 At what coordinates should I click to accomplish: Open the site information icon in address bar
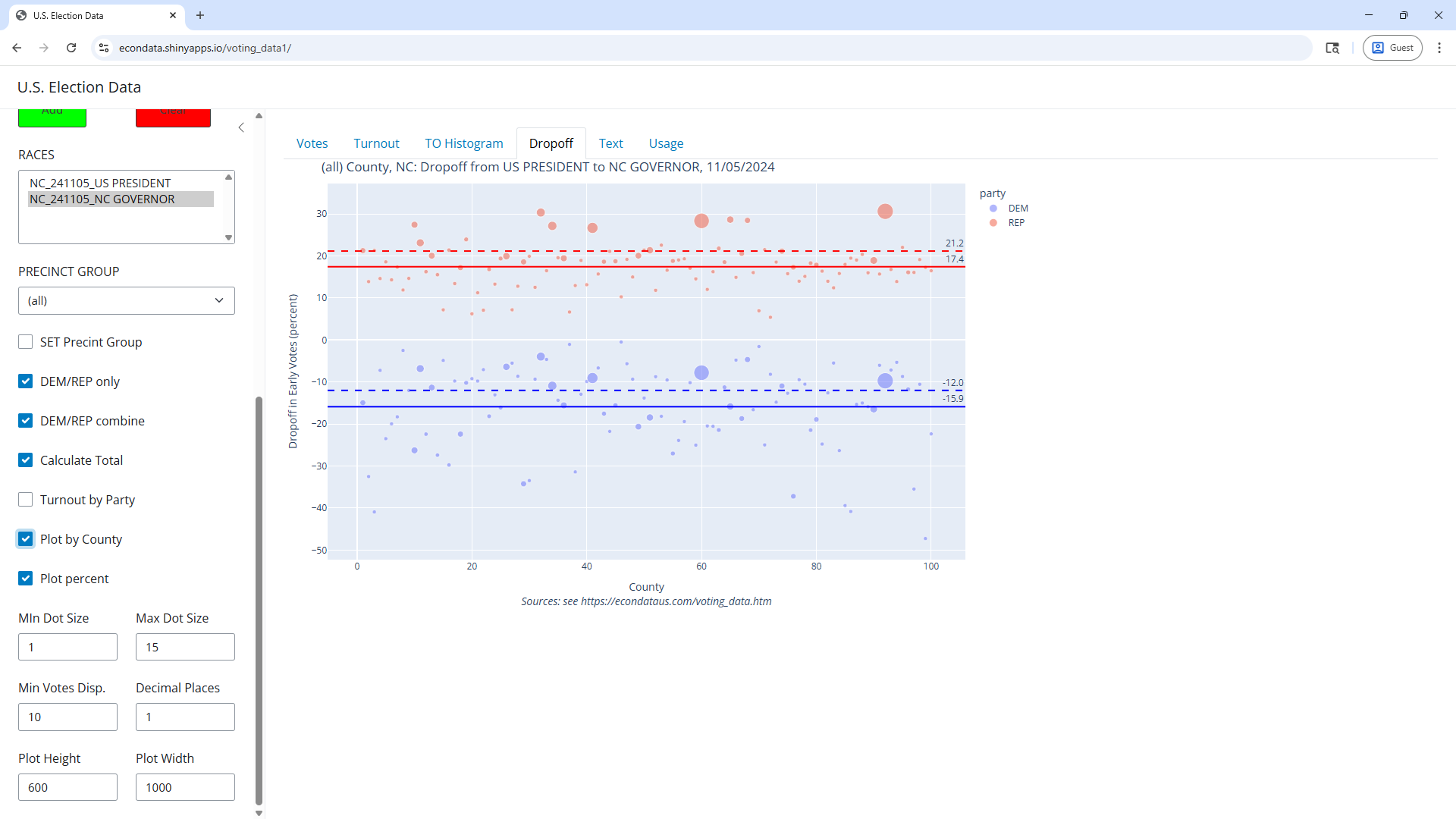(104, 48)
